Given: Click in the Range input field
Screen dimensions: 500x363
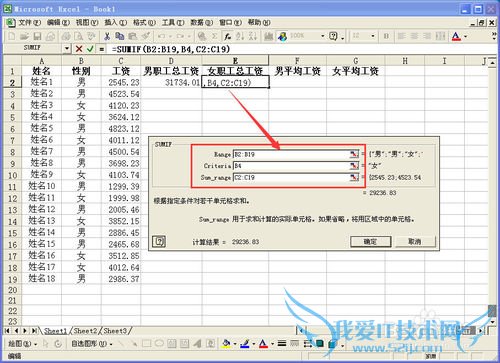Looking at the screenshot, I should tap(291, 154).
